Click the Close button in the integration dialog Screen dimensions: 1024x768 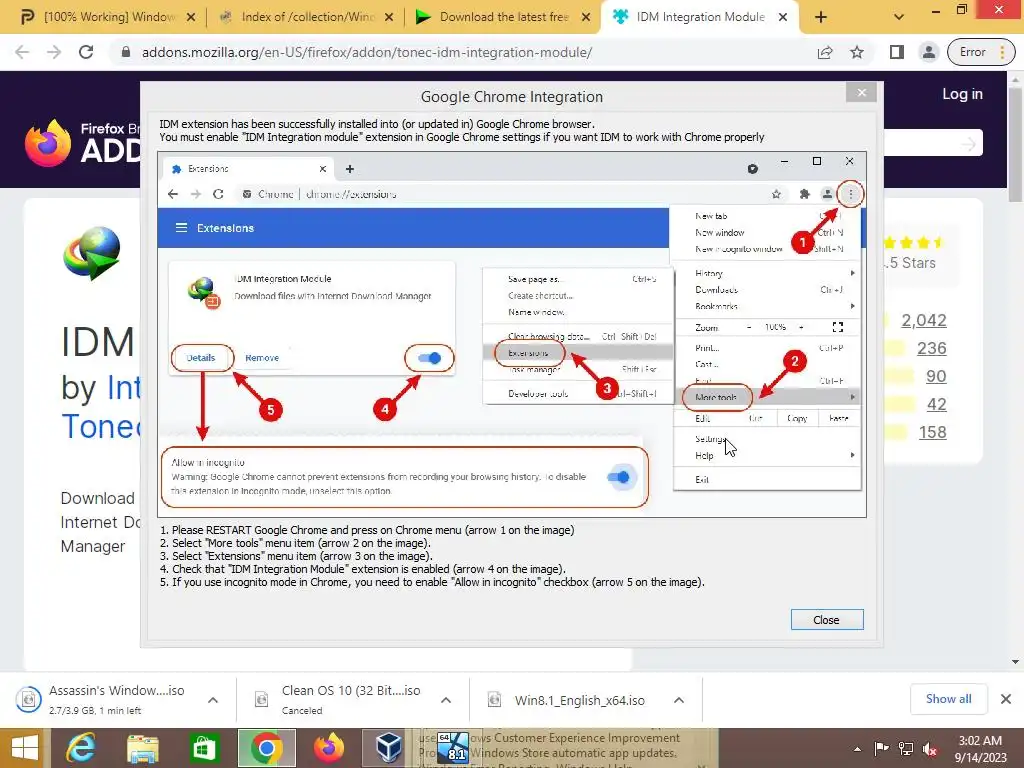(x=827, y=620)
